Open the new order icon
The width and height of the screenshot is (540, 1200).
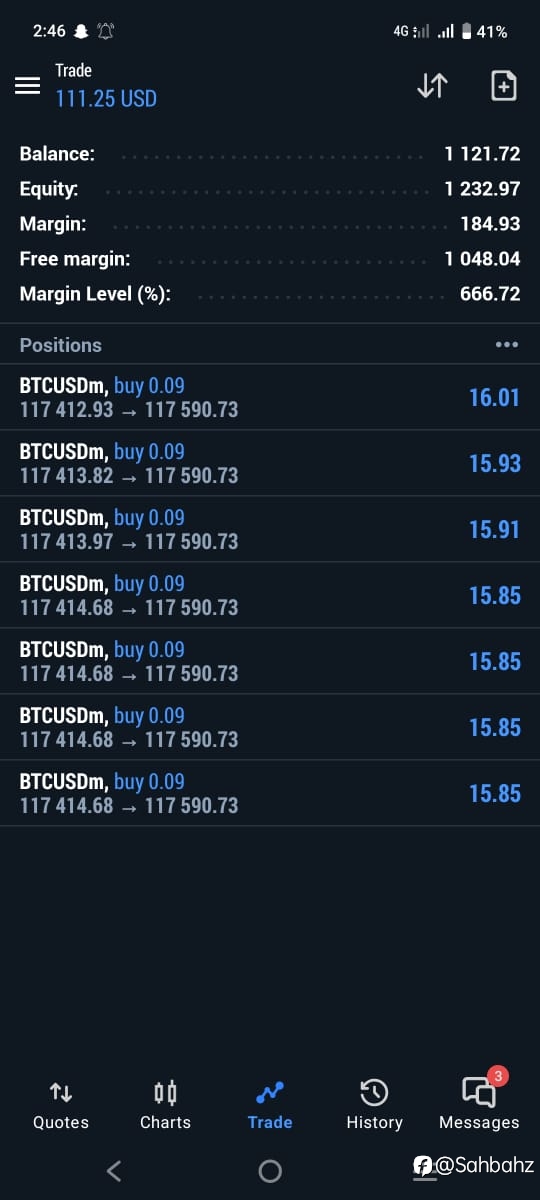pyautogui.click(x=504, y=86)
